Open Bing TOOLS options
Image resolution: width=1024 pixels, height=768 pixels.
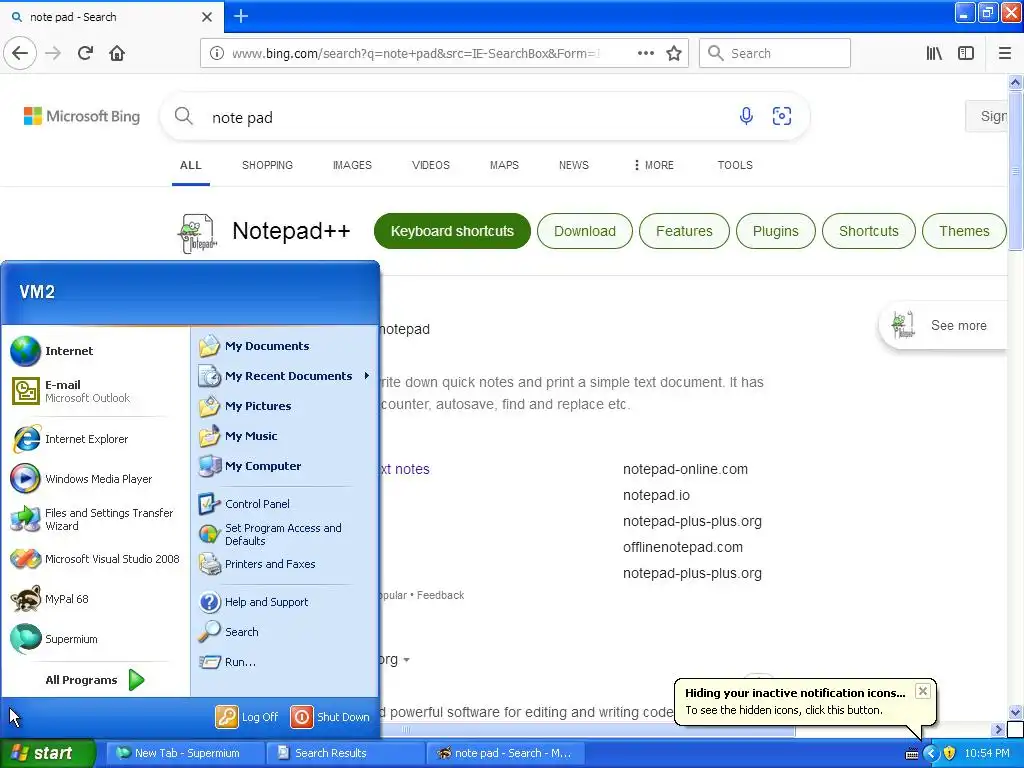735,165
